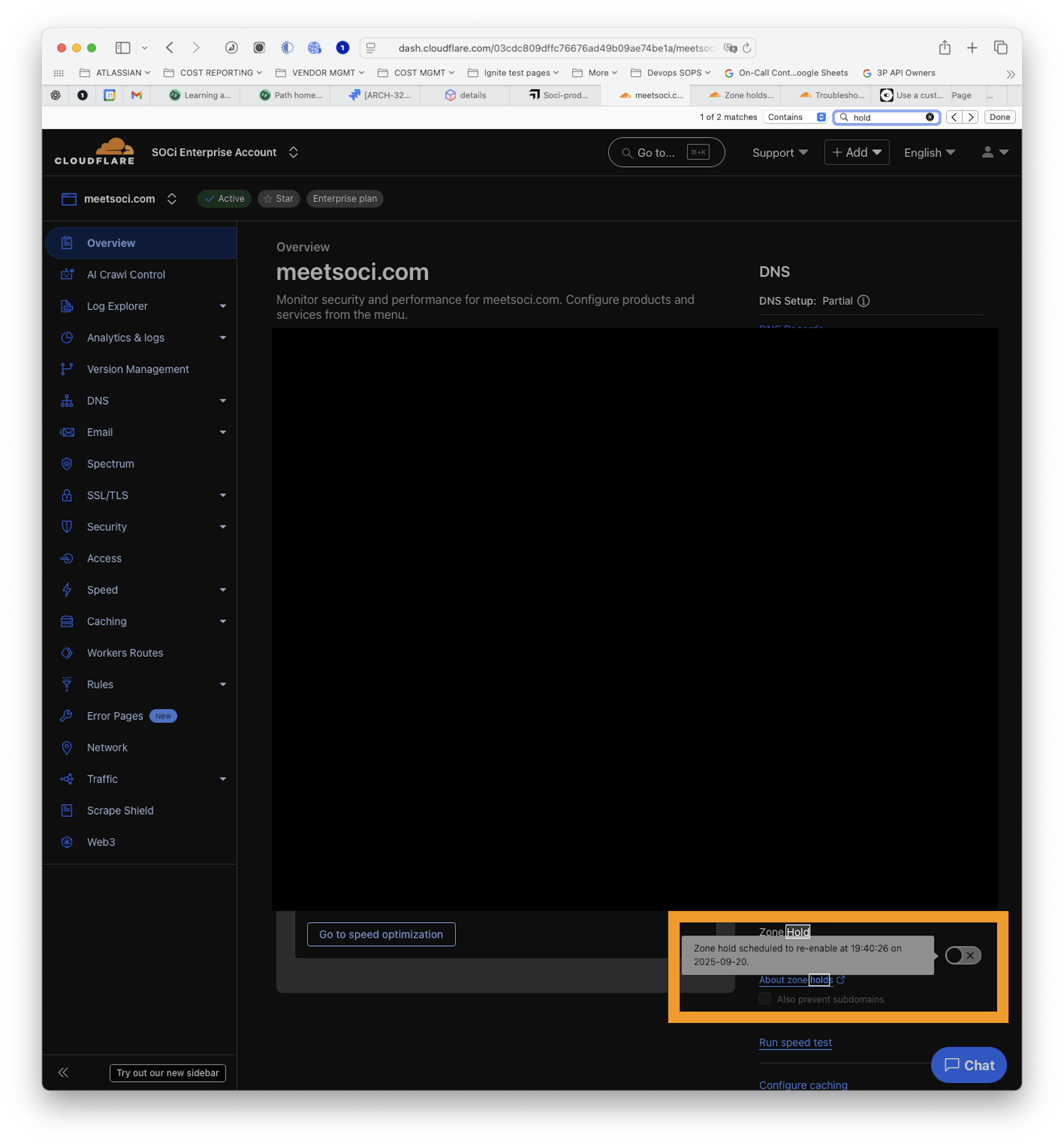Click Go to speed optimization button
This screenshot has width=1064, height=1146.
[380, 934]
